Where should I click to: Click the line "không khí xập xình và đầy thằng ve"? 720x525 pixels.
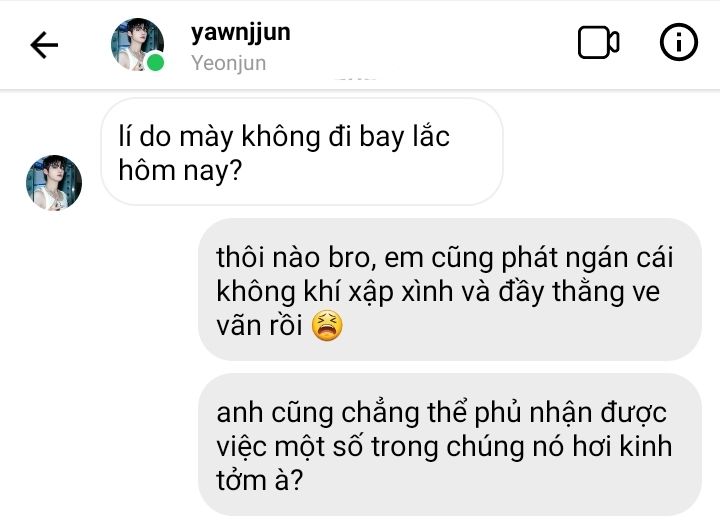[438, 292]
